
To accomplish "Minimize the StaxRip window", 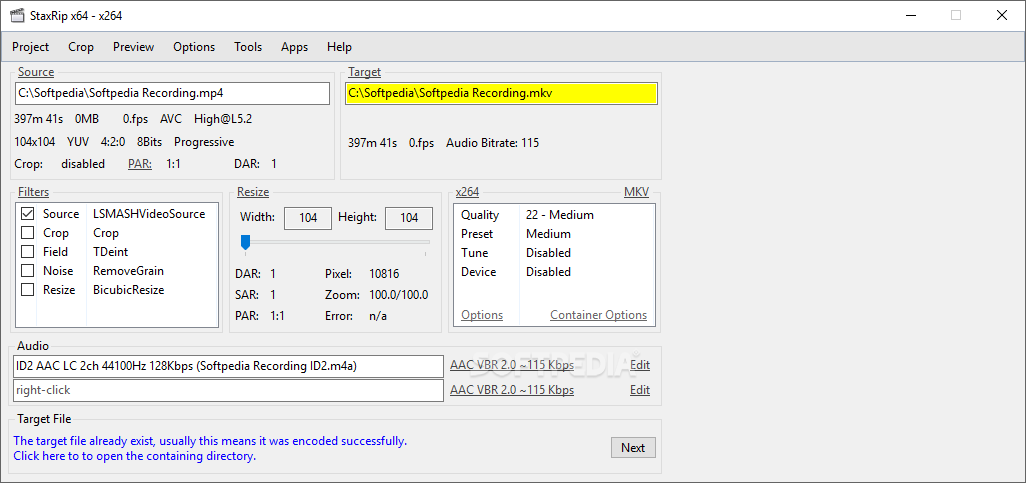I will click(x=910, y=16).
